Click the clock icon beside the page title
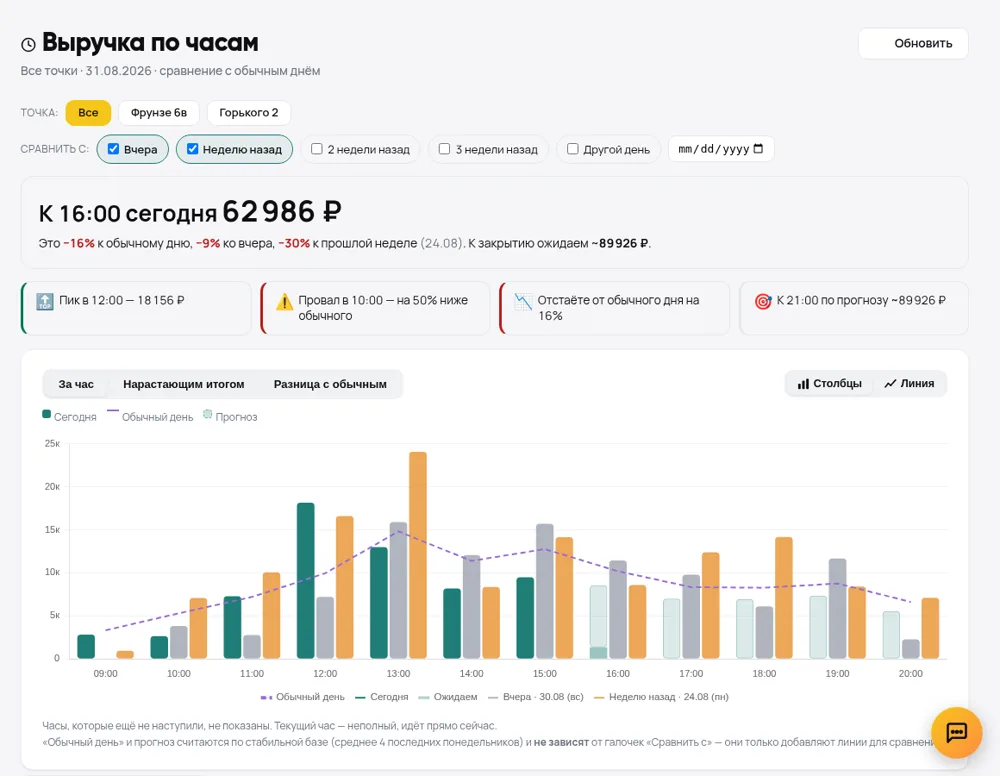1000x776 pixels. tap(28, 45)
